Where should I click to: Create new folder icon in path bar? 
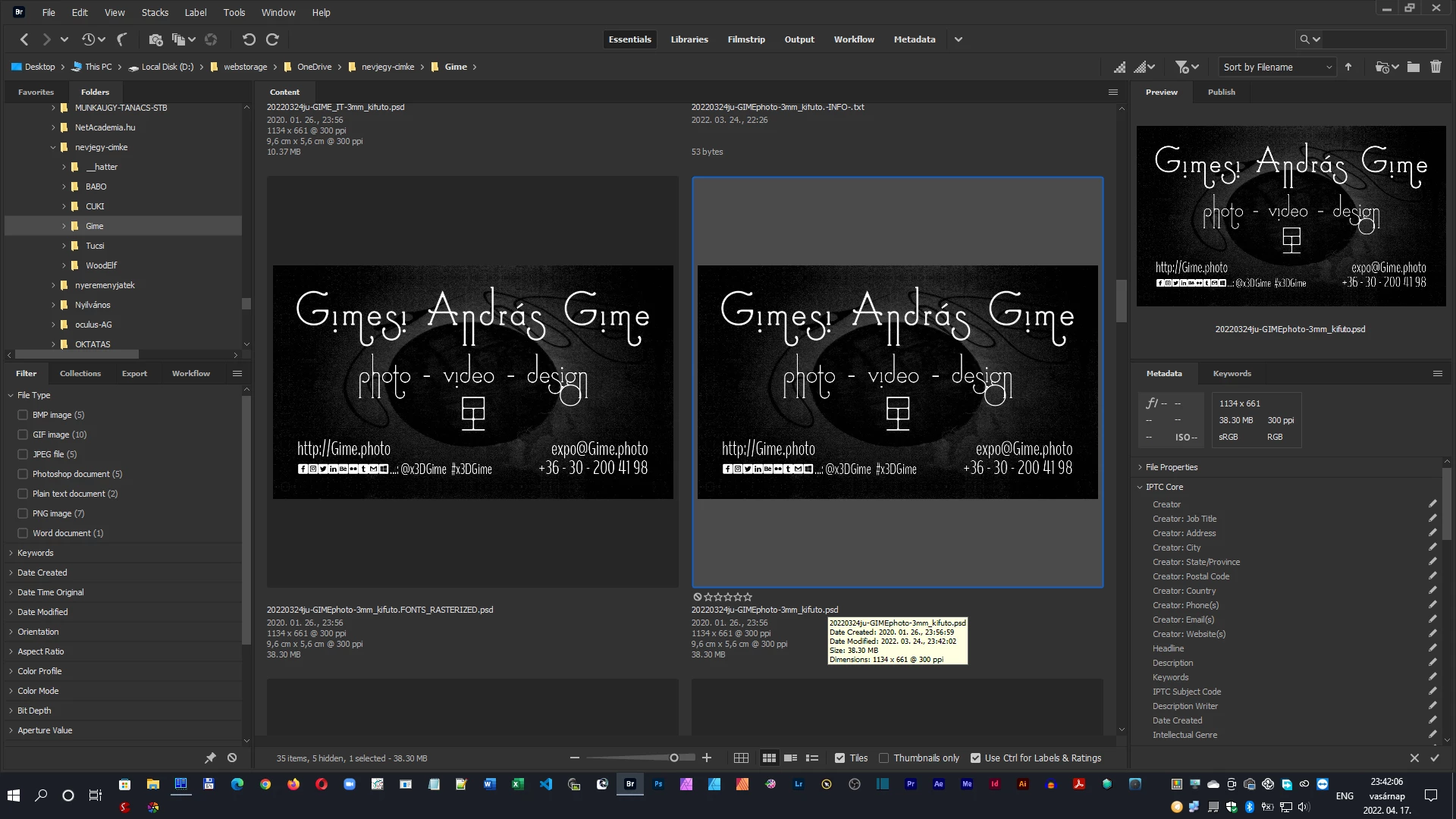pyautogui.click(x=1414, y=67)
